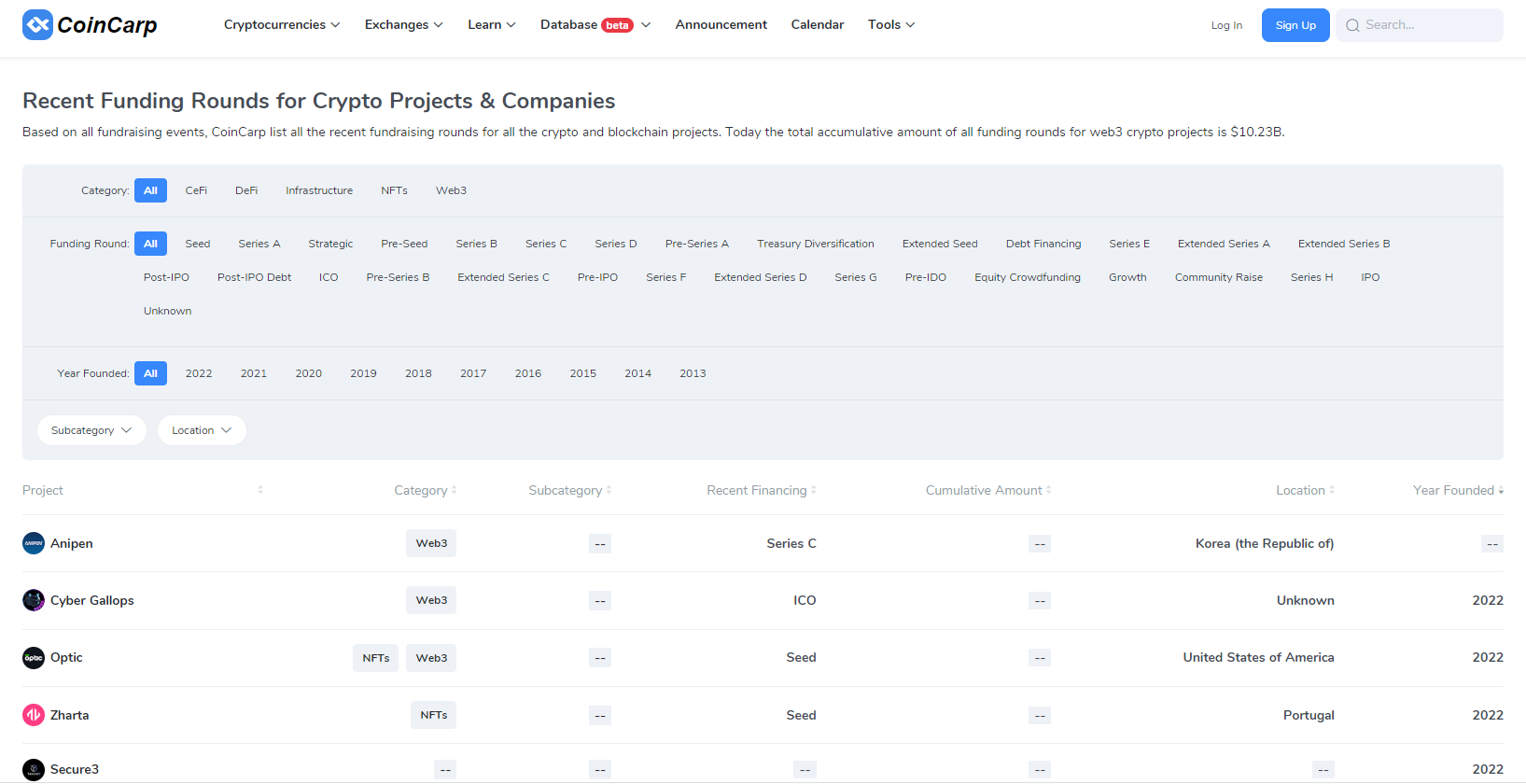Select 'United States of America' location cell

click(1258, 658)
